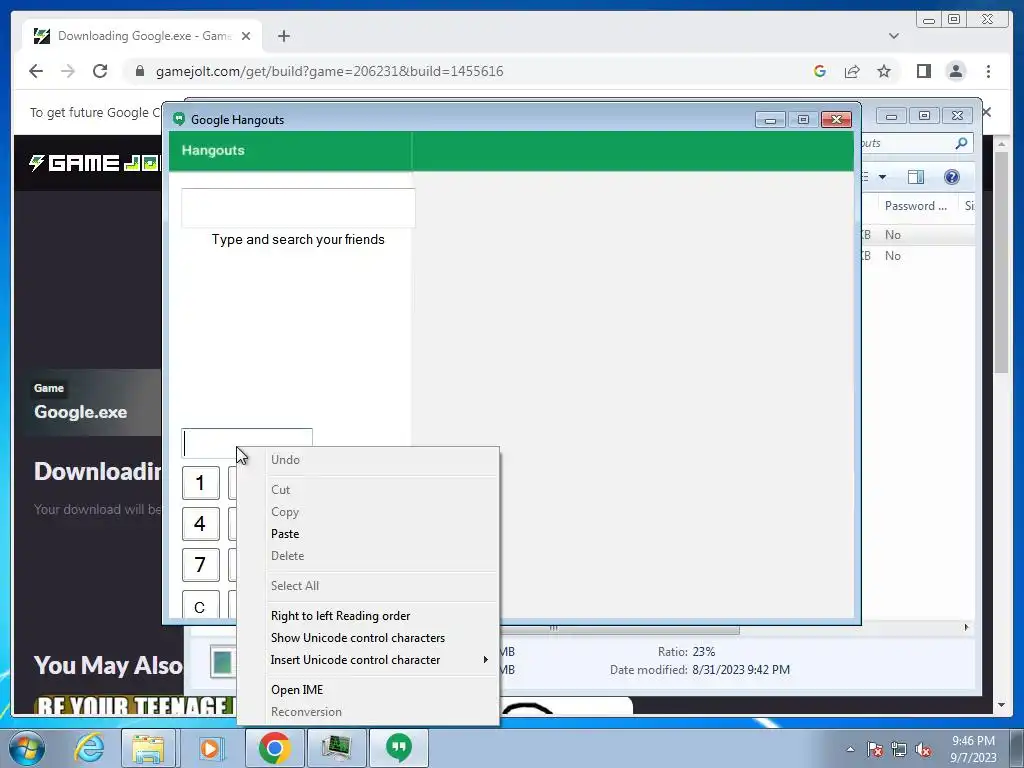Viewport: 1024px width, 768px height.
Task: Click the Google icon in address bar
Action: point(820,71)
